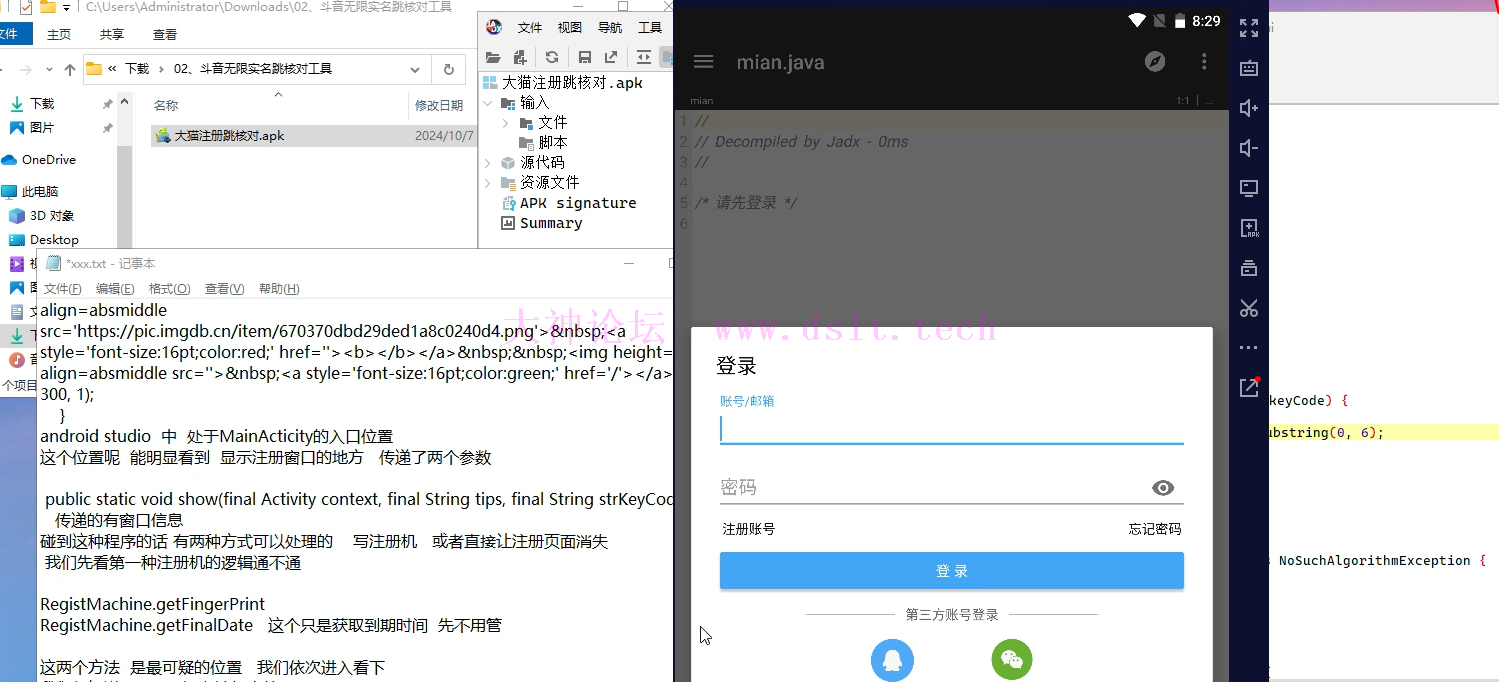The image size is (1499, 682).
Task: Expand the 源代码 node in jadx tree
Action: [488, 163]
